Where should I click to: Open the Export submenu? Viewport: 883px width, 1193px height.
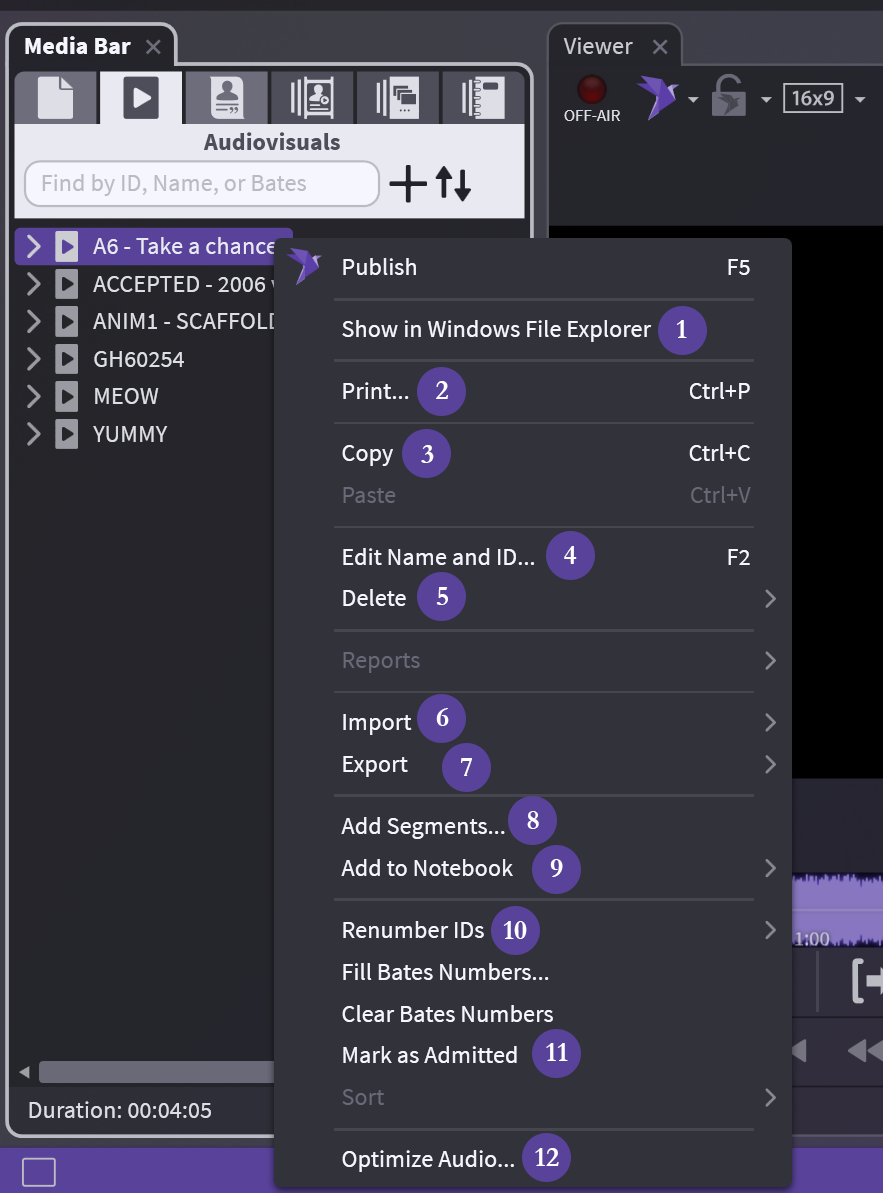point(375,765)
